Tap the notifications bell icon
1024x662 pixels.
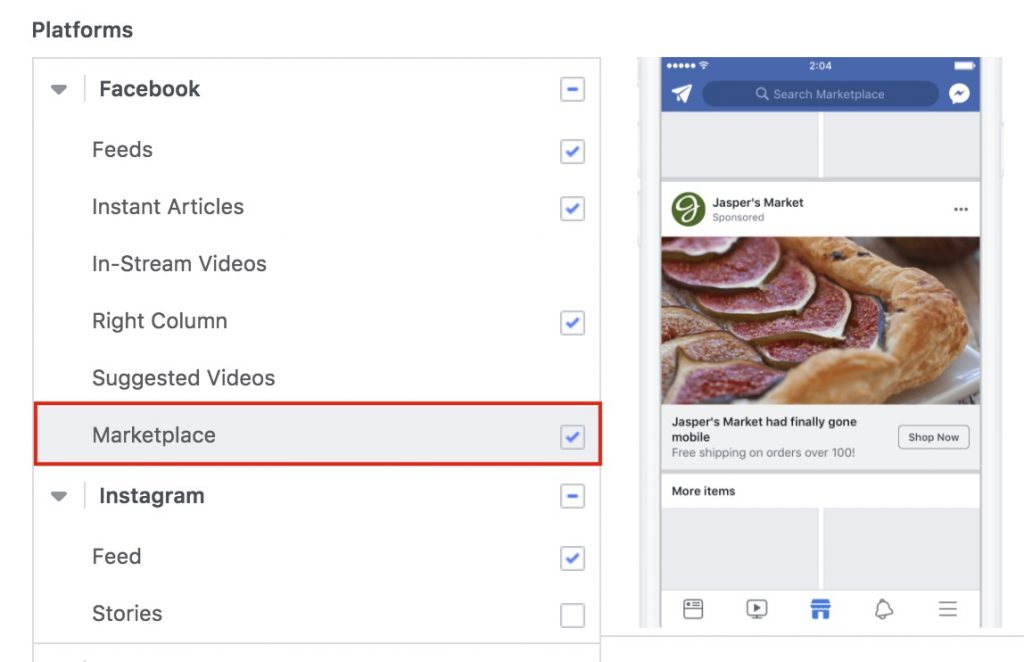point(884,608)
